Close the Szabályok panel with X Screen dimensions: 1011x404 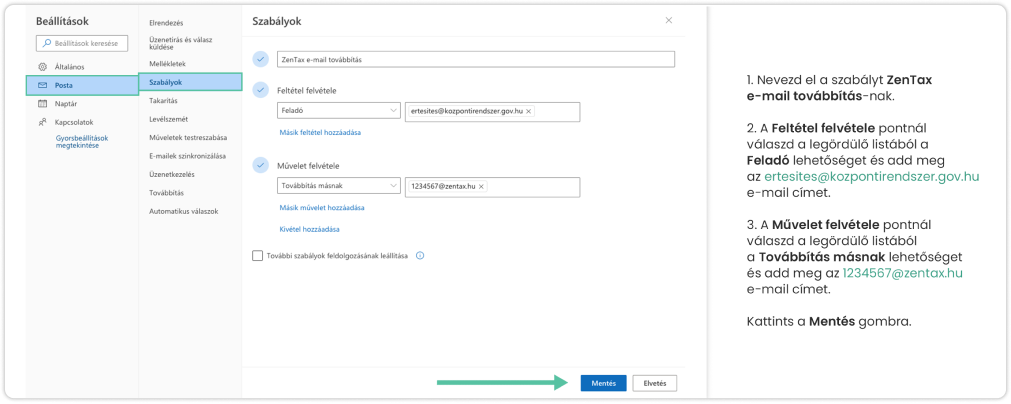(668, 20)
